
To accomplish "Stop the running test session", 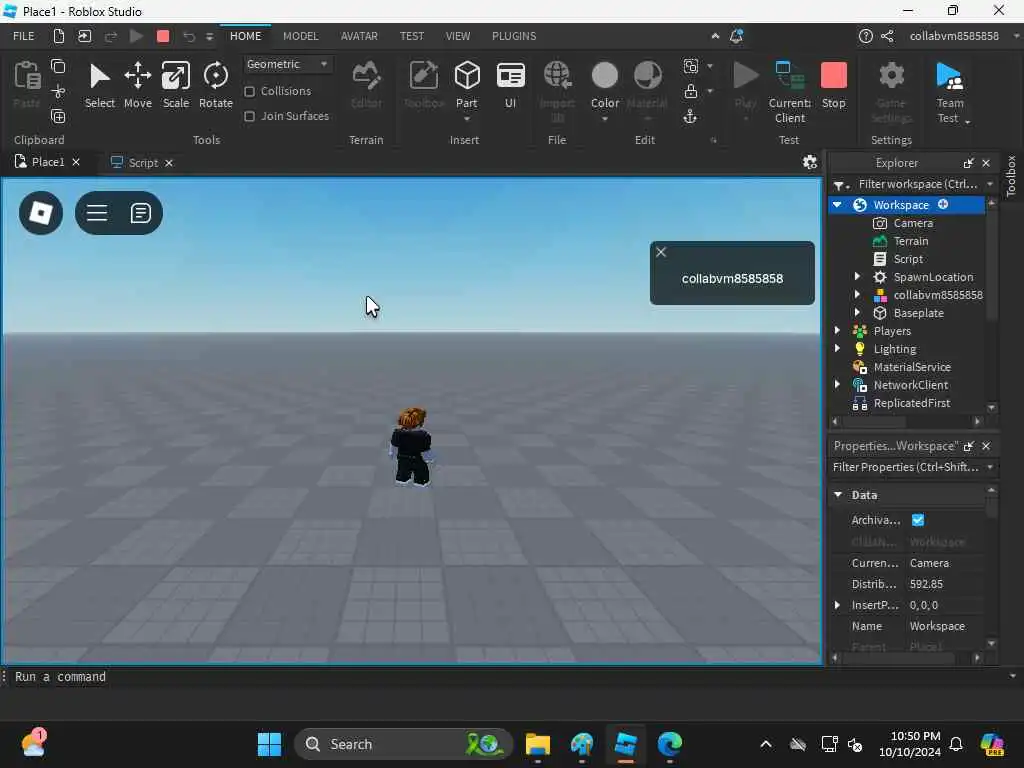I will 833,85.
